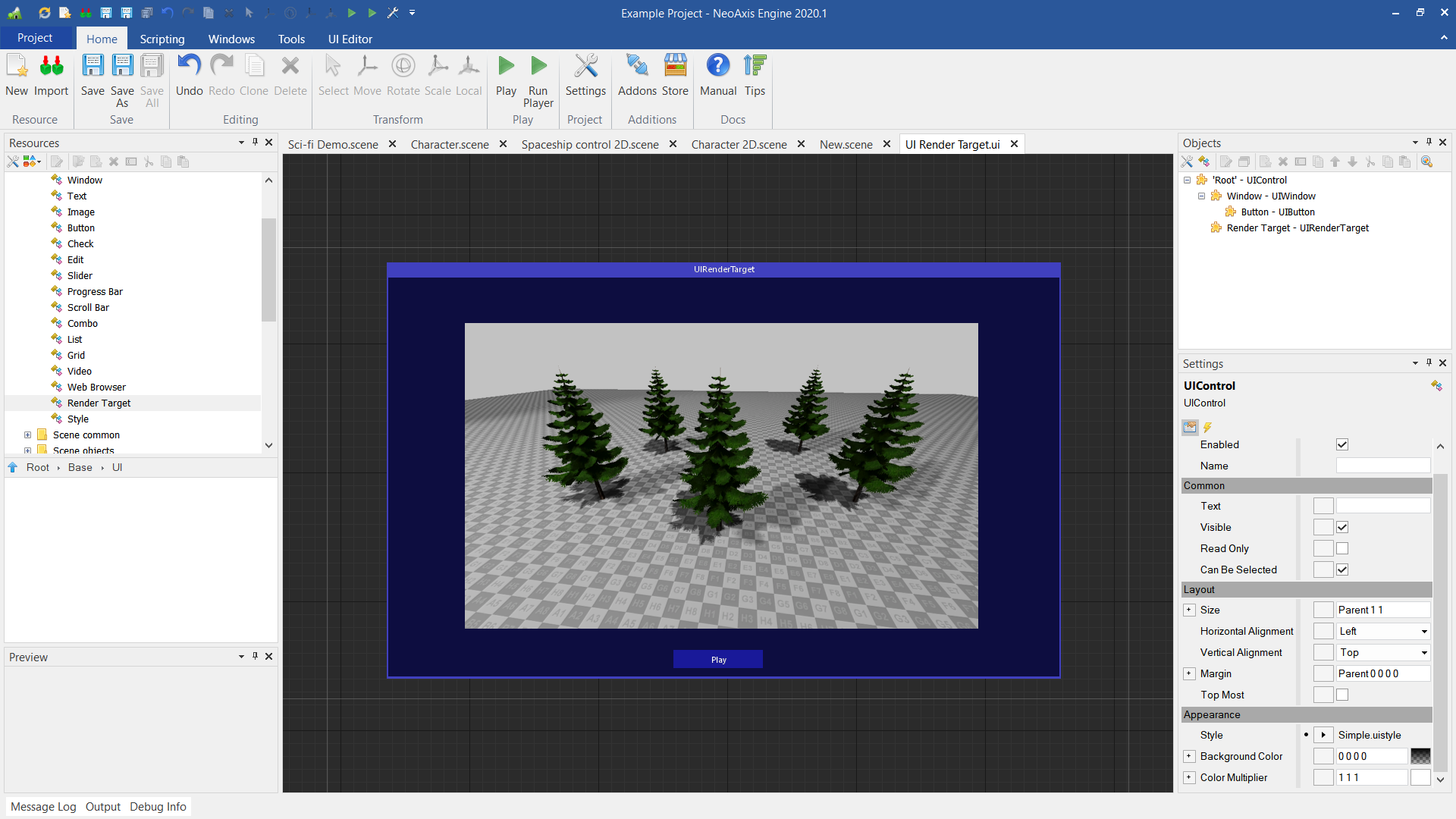Open the Settings wrench icon

click(x=585, y=67)
